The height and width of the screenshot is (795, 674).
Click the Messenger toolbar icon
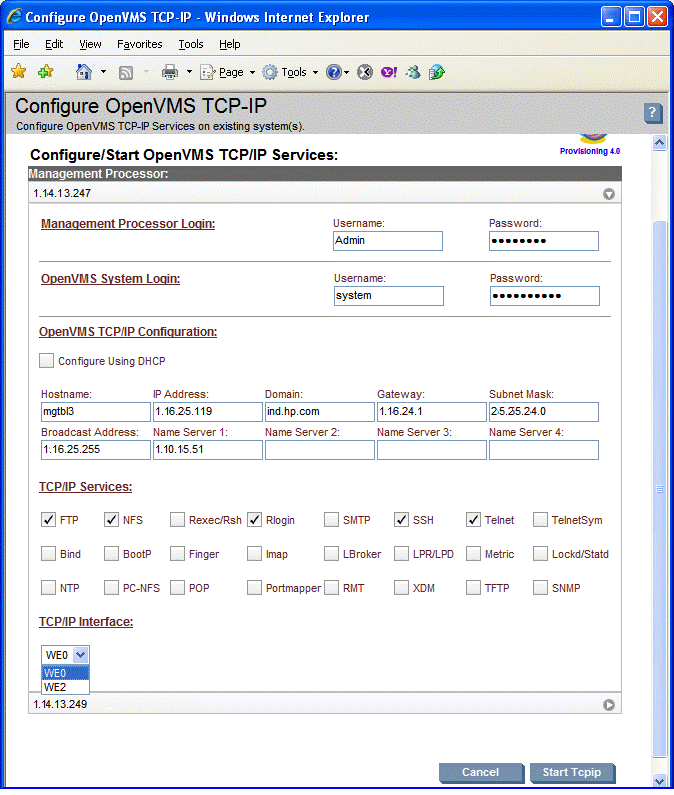pyautogui.click(x=413, y=73)
